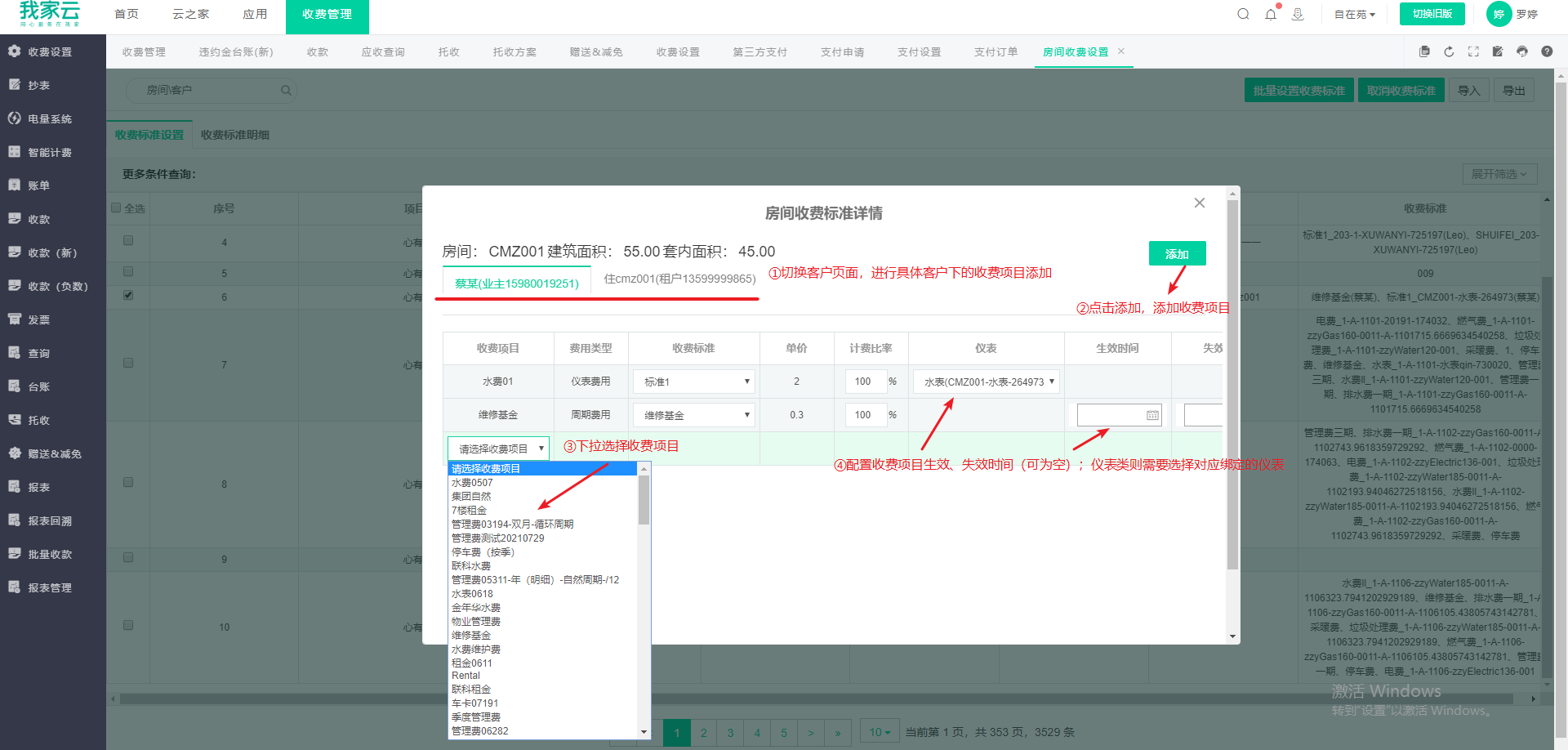This screenshot has width=1568, height=750.
Task: Open the calendar icon in 生效时间 field
Action: click(x=1152, y=415)
